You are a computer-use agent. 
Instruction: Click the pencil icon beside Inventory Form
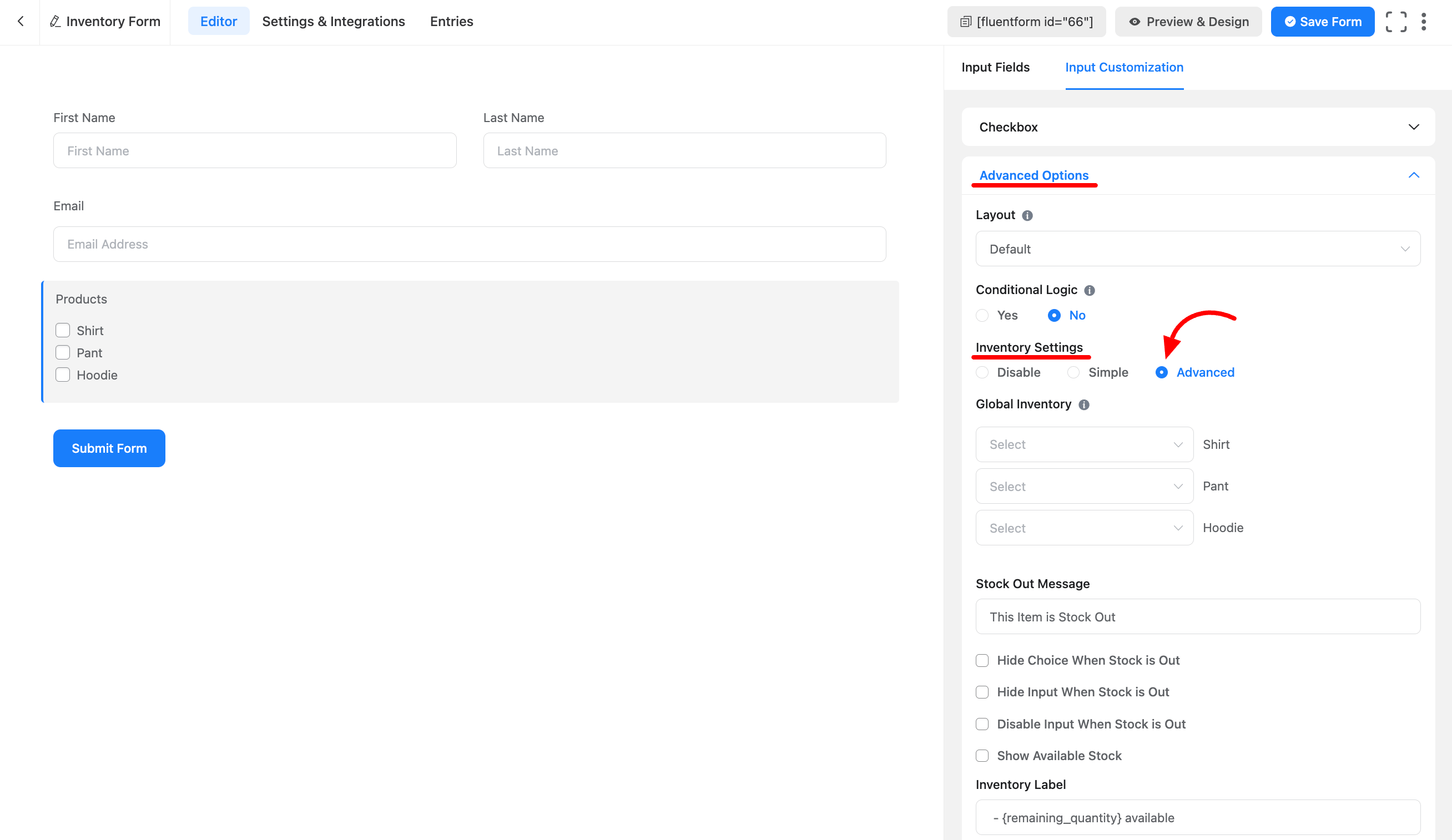point(56,21)
